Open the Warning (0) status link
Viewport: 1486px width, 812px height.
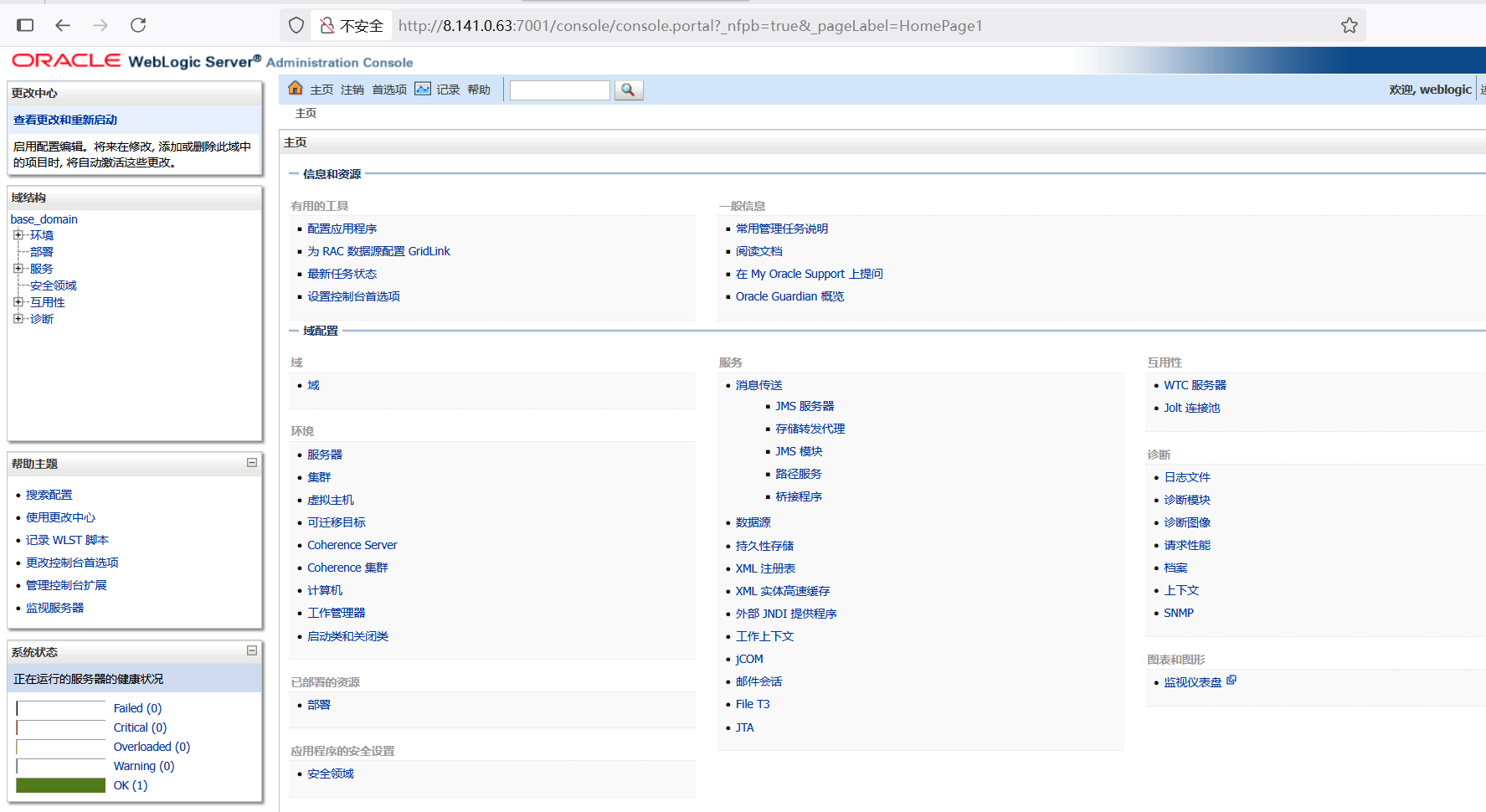pyautogui.click(x=144, y=766)
